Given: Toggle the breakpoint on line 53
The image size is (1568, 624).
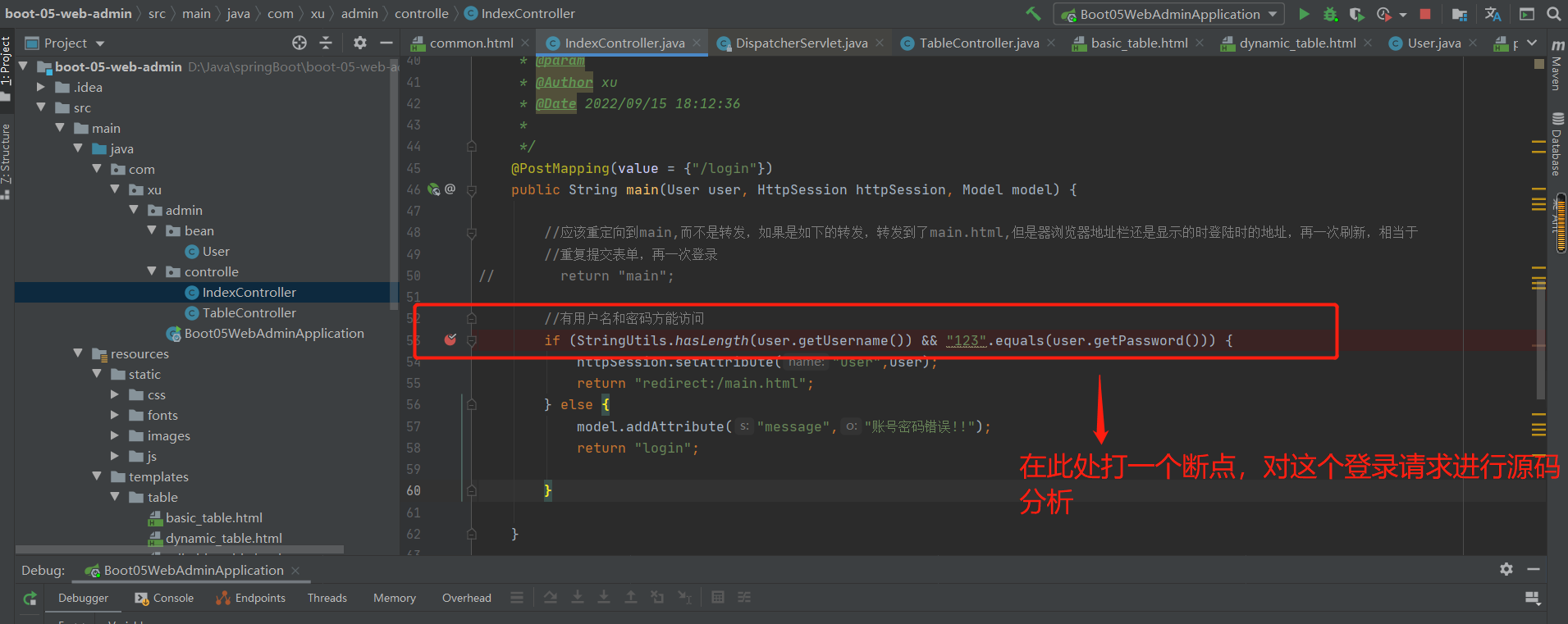Looking at the screenshot, I should (x=450, y=339).
